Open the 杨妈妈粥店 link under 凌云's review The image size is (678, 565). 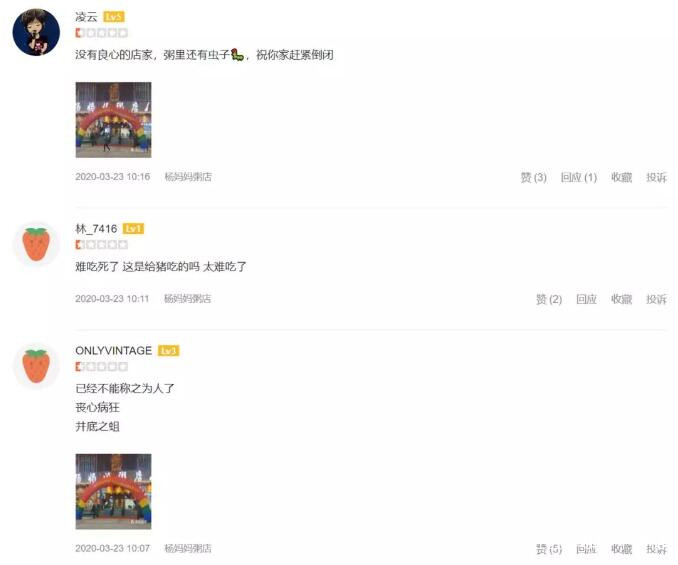[188, 177]
